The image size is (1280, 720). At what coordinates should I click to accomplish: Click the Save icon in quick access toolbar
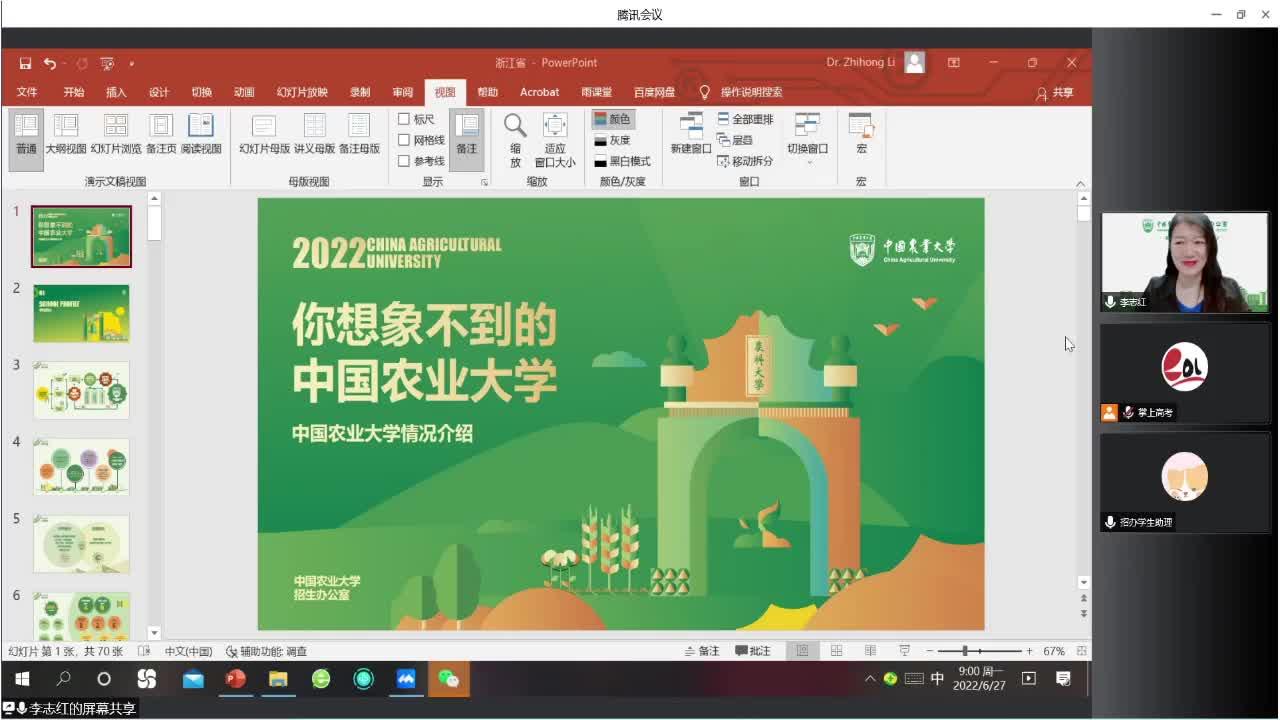(x=25, y=63)
